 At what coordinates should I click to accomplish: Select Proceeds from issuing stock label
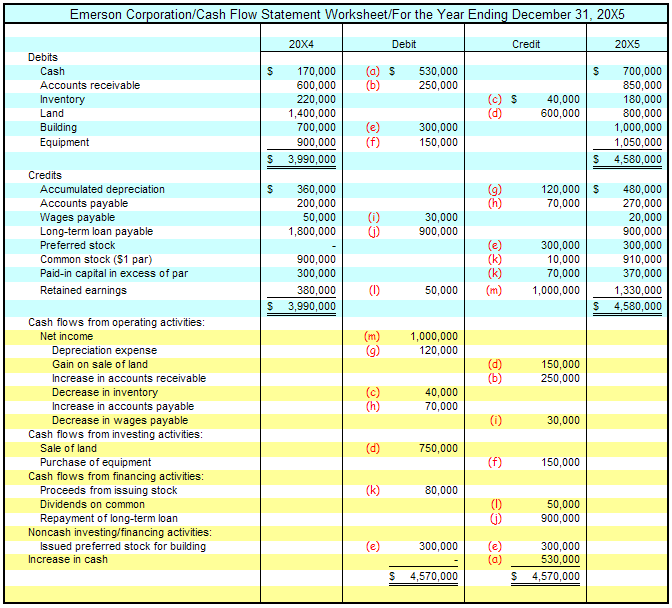point(108,490)
